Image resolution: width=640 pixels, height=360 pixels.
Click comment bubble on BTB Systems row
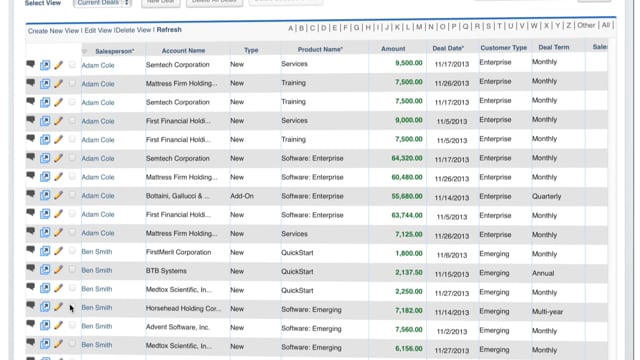pos(31,268)
